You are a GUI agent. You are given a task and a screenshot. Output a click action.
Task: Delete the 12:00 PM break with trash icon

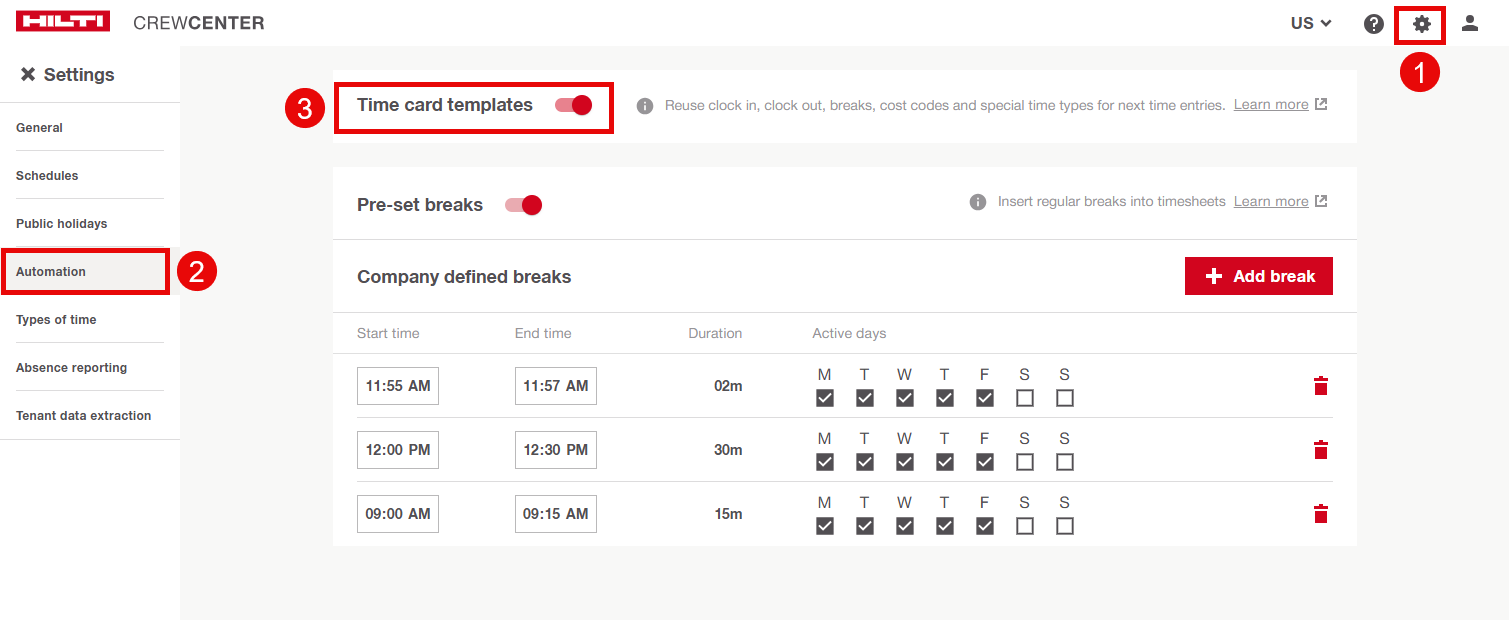tap(1320, 450)
